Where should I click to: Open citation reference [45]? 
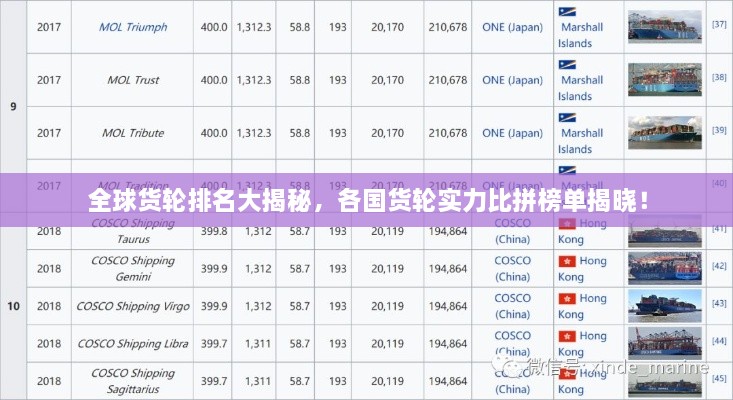(x=719, y=378)
